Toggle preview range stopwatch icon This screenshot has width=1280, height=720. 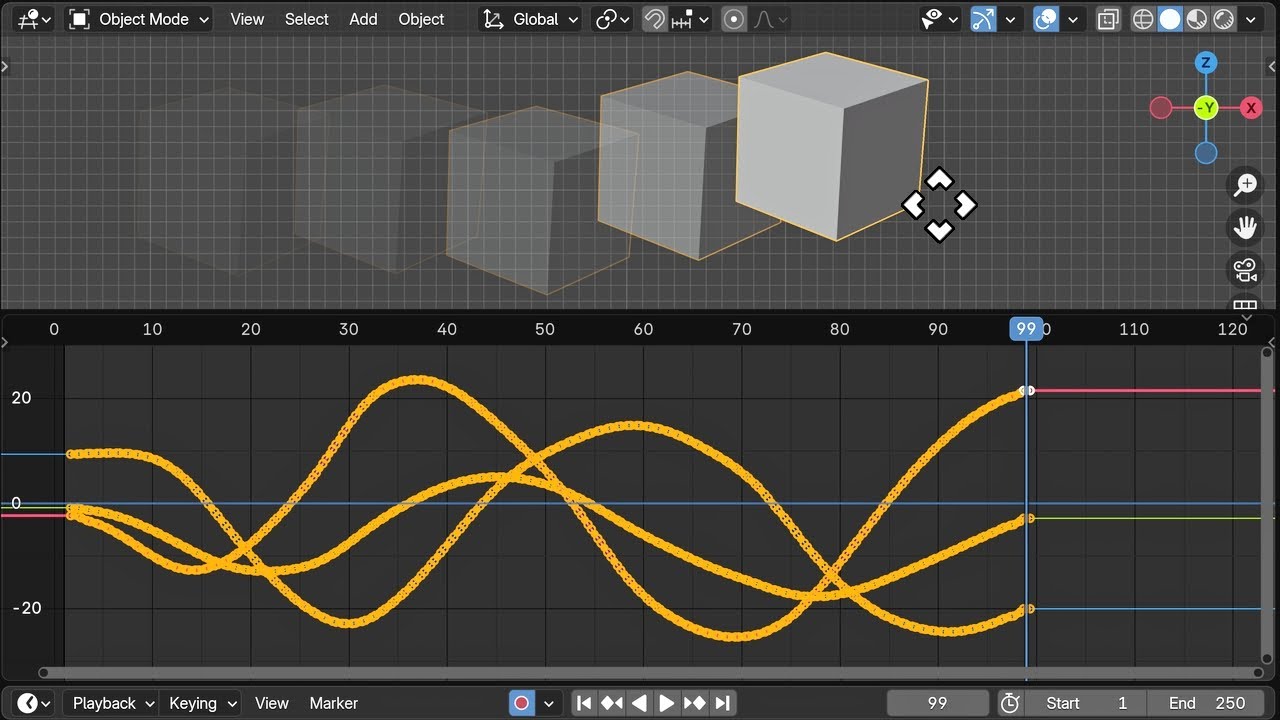[1010, 703]
